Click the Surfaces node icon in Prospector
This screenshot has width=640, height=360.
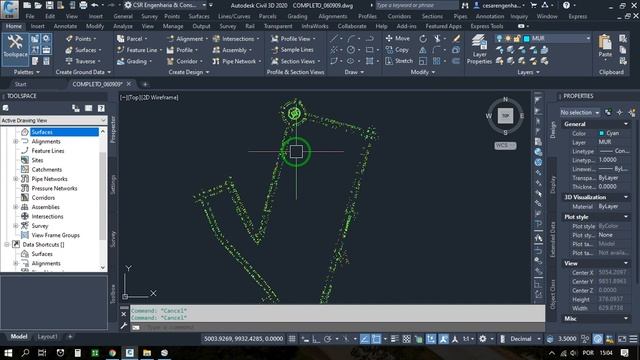pyautogui.click(x=25, y=132)
